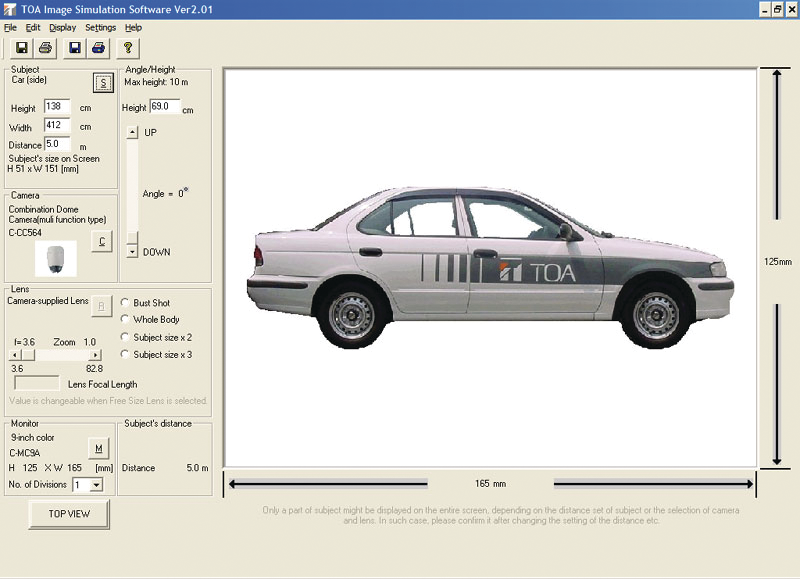Image resolution: width=800 pixels, height=579 pixels.
Task: Open the Display menu
Action: click(x=62, y=27)
